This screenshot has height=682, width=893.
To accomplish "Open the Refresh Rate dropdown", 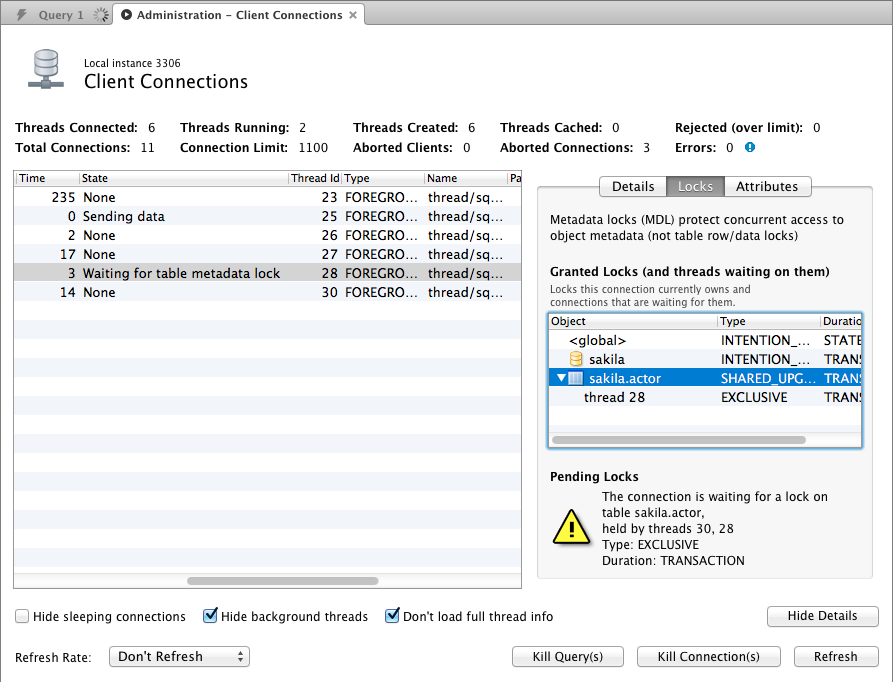I will tap(182, 657).
